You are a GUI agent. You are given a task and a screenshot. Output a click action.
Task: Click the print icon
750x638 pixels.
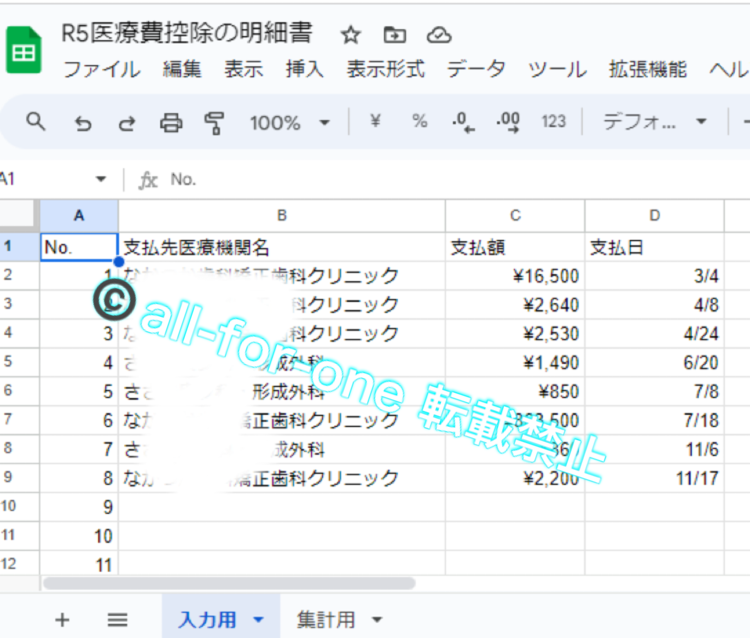coord(171,123)
